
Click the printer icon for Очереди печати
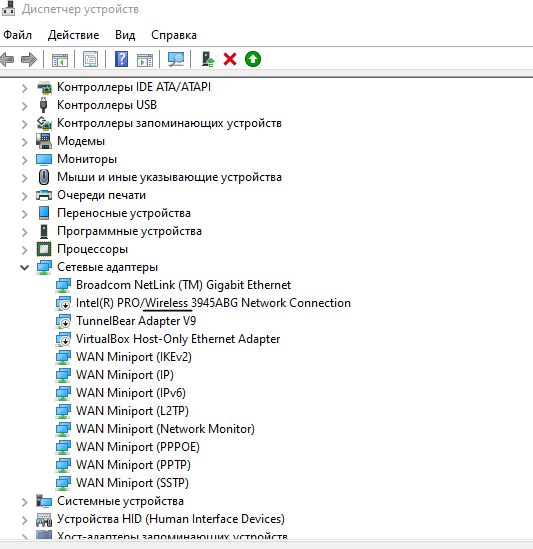click(x=44, y=195)
